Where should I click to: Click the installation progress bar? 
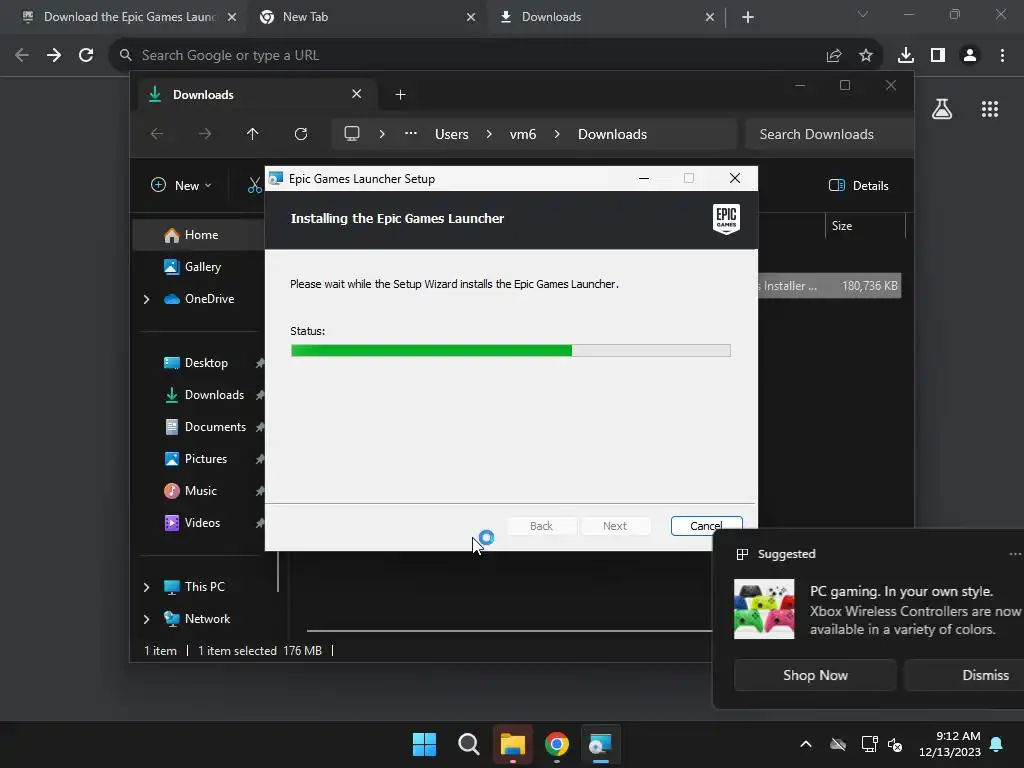click(x=511, y=351)
